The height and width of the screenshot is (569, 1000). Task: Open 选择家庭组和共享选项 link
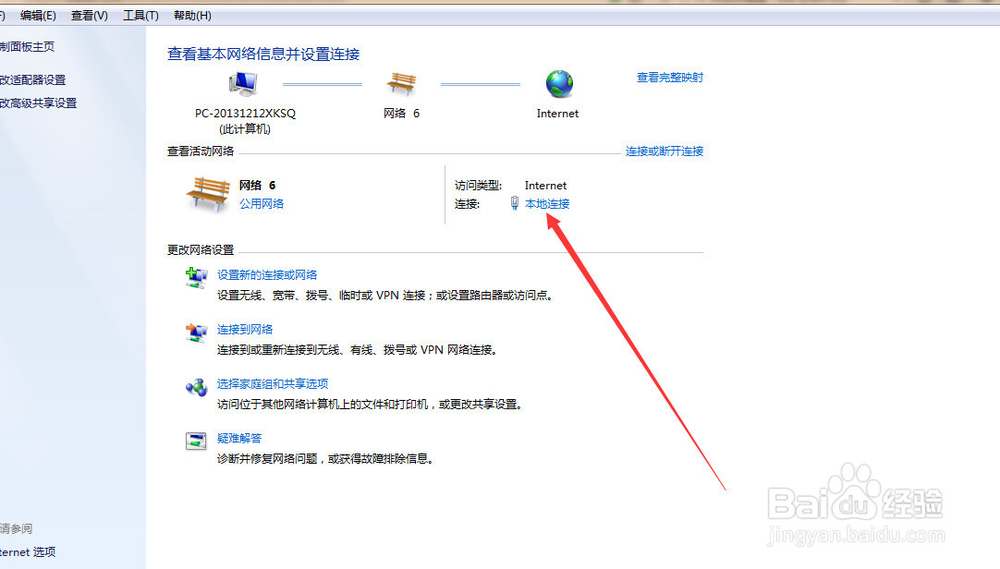pos(272,383)
